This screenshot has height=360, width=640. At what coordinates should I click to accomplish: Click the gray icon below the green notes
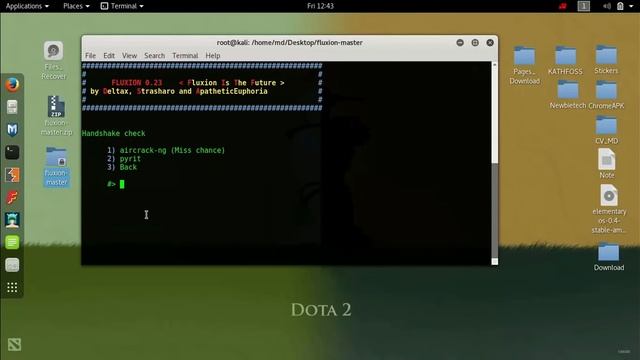tap(12, 265)
